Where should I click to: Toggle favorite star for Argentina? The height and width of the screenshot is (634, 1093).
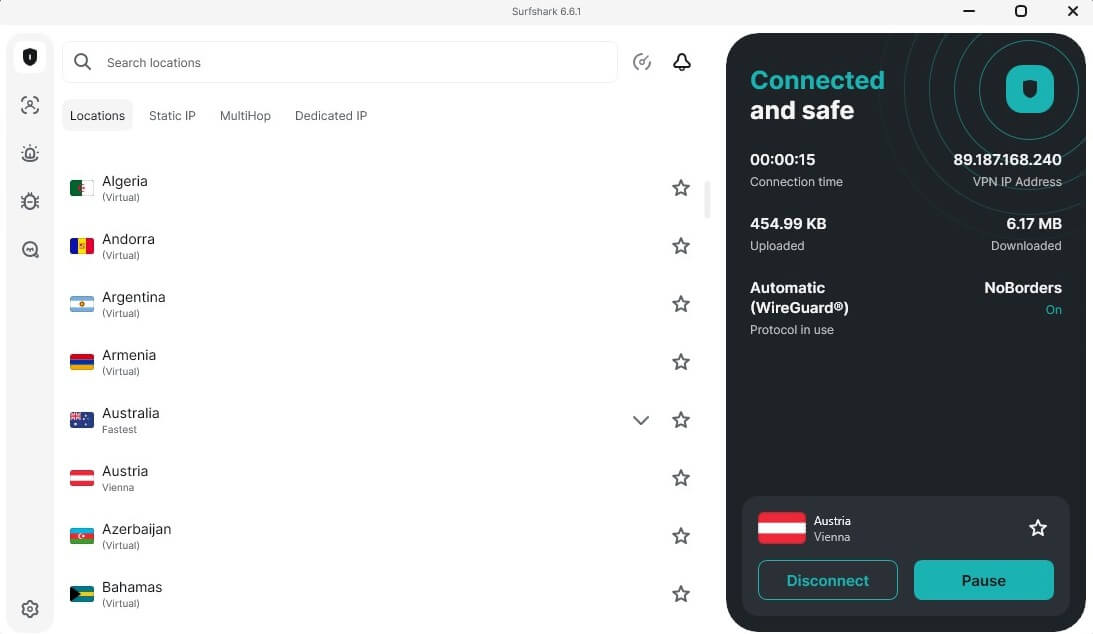click(x=681, y=304)
